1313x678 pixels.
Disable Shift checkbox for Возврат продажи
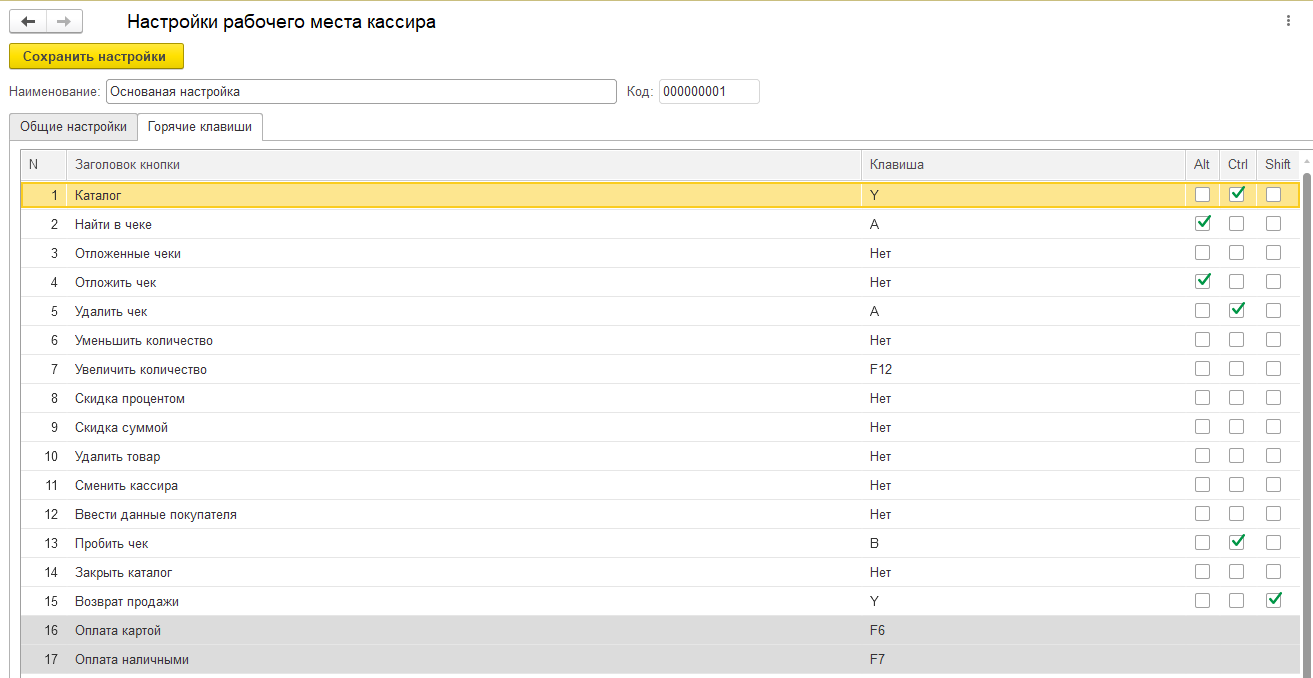tap(1273, 601)
